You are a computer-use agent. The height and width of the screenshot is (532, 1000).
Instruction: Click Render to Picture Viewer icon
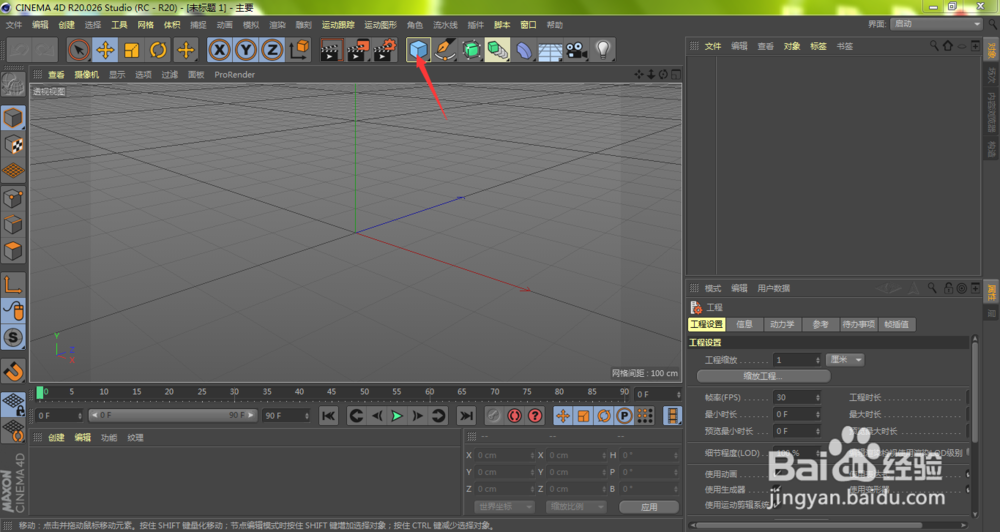tap(358, 50)
